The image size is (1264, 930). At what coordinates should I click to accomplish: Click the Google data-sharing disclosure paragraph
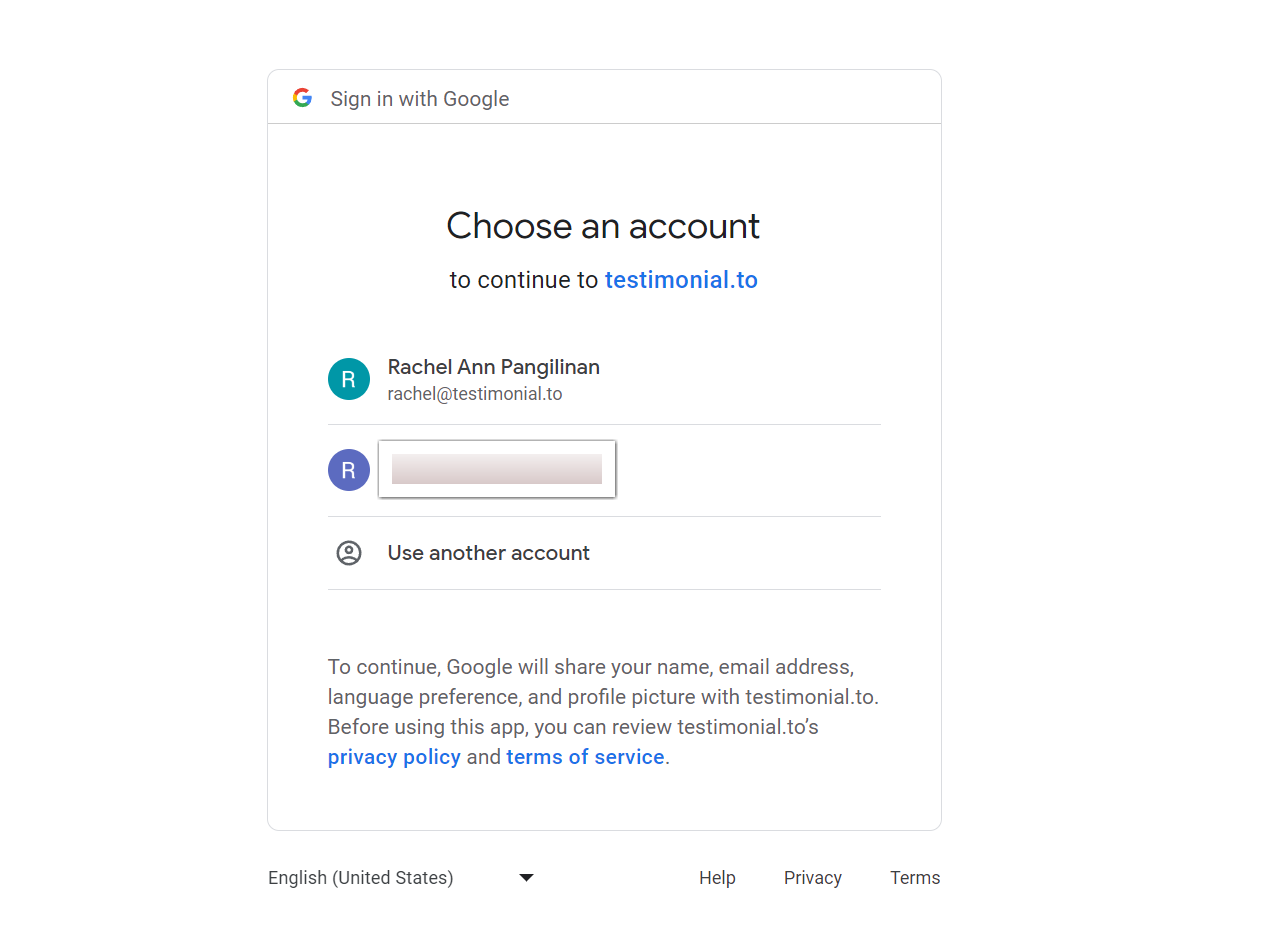(603, 712)
